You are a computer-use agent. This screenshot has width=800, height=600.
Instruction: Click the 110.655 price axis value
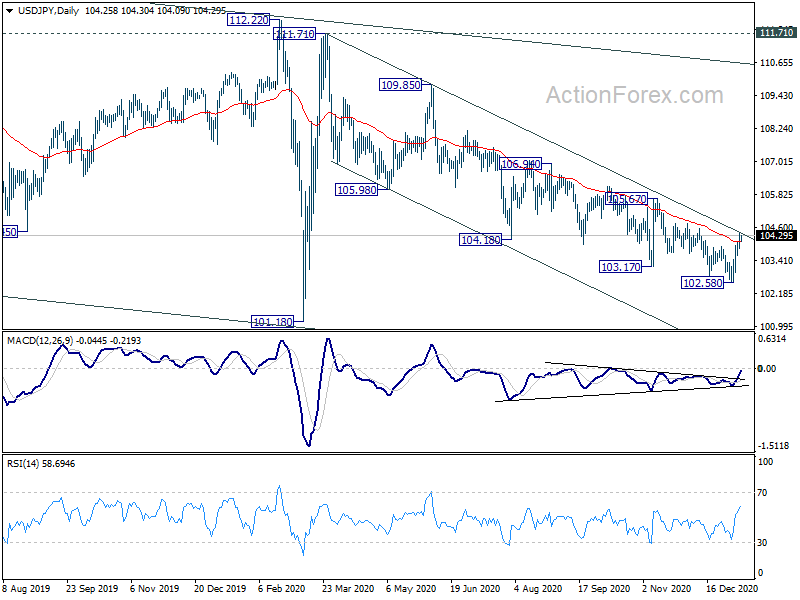[x=777, y=63]
